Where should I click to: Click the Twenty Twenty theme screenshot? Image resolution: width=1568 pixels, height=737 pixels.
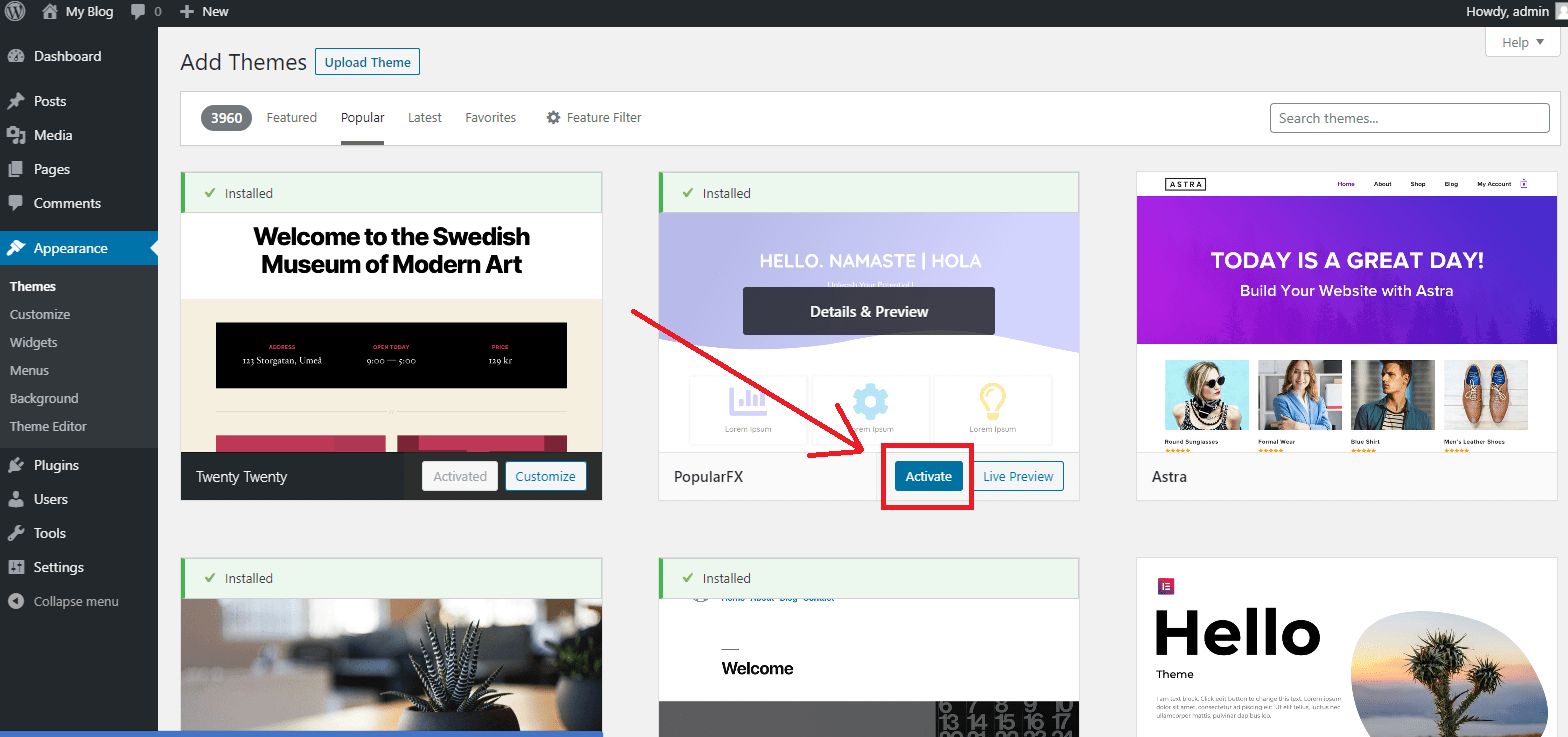pyautogui.click(x=391, y=332)
